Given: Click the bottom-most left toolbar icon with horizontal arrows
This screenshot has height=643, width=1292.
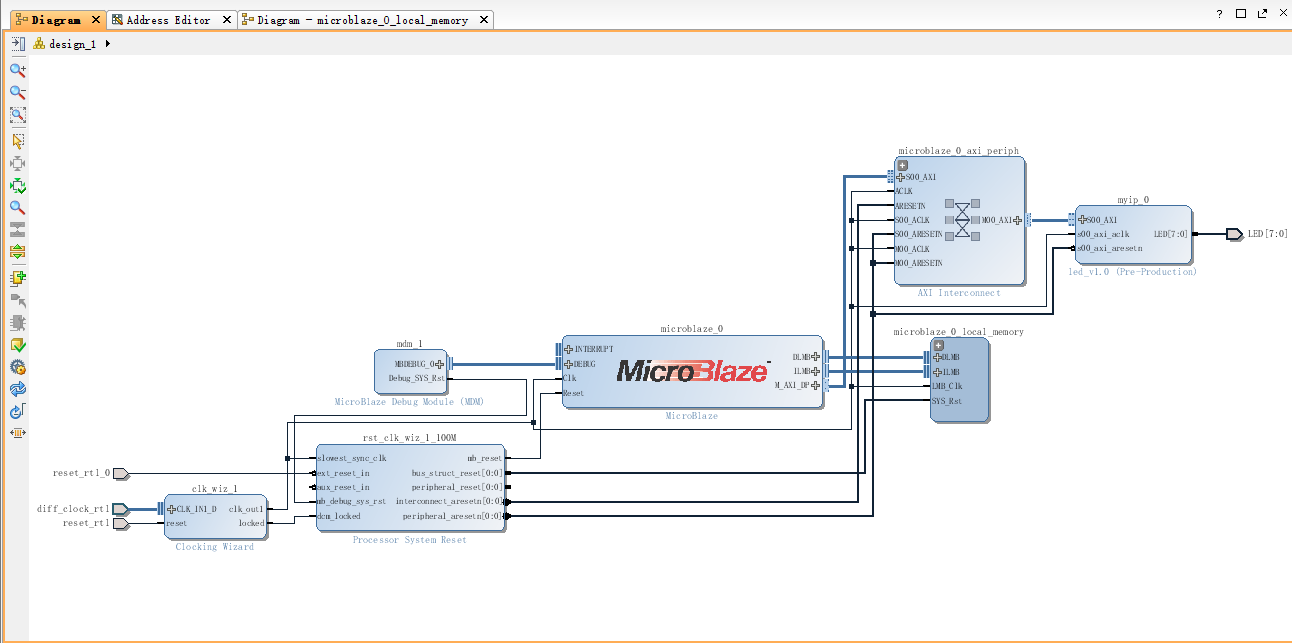Looking at the screenshot, I should (x=17, y=433).
